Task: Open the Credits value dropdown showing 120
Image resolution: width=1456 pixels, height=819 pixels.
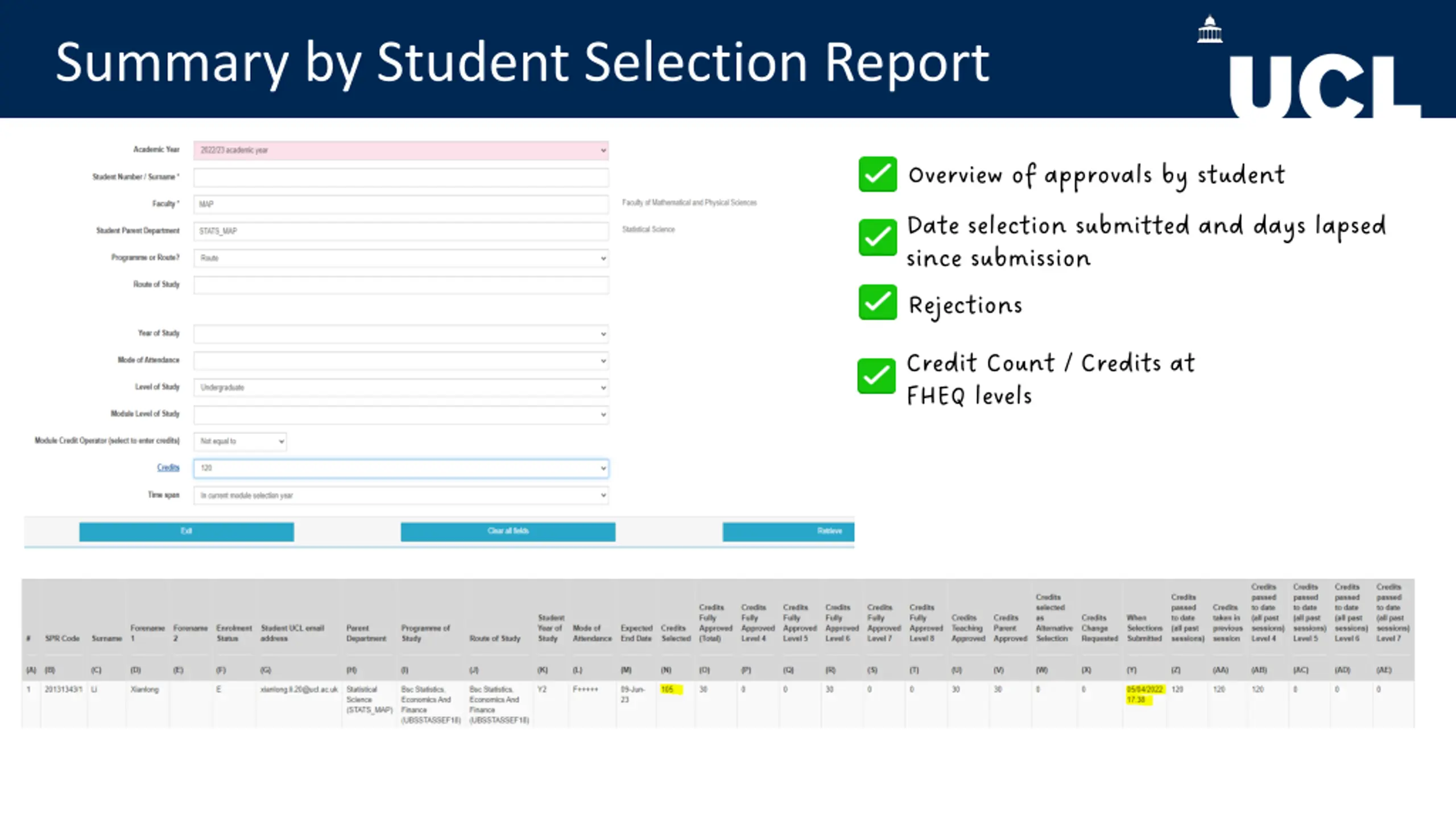Action: pyautogui.click(x=401, y=468)
